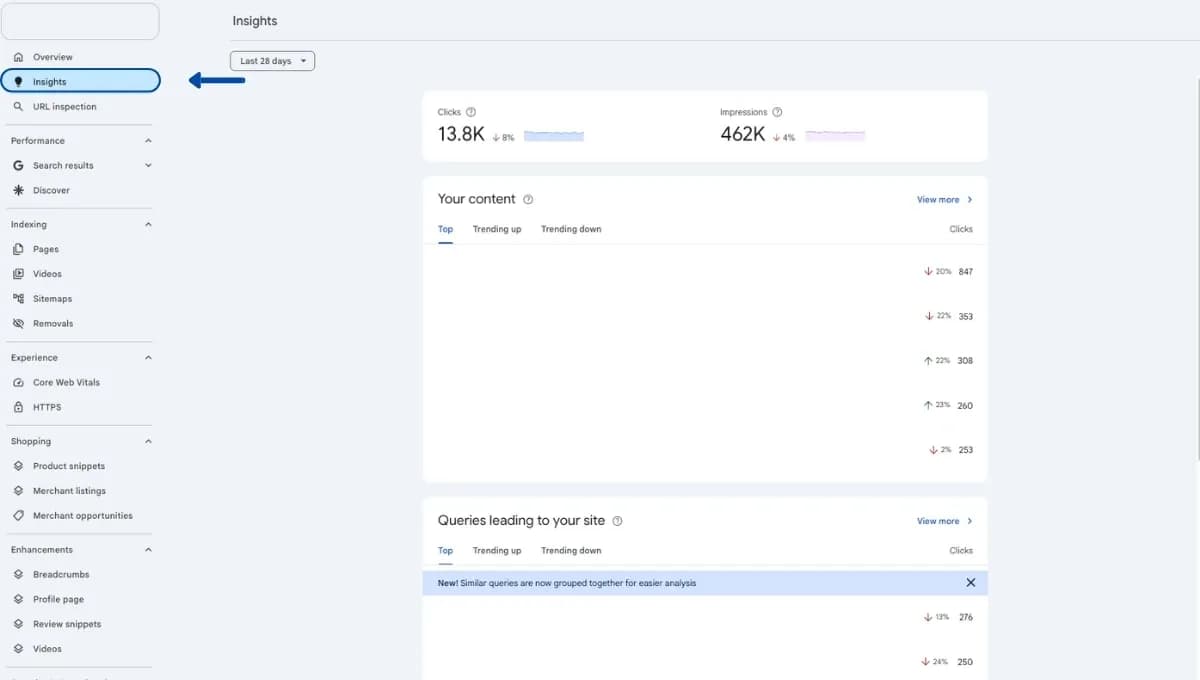This screenshot has height=680, width=1200.
Task: Open the Merchant listings report label
Action: [69, 491]
